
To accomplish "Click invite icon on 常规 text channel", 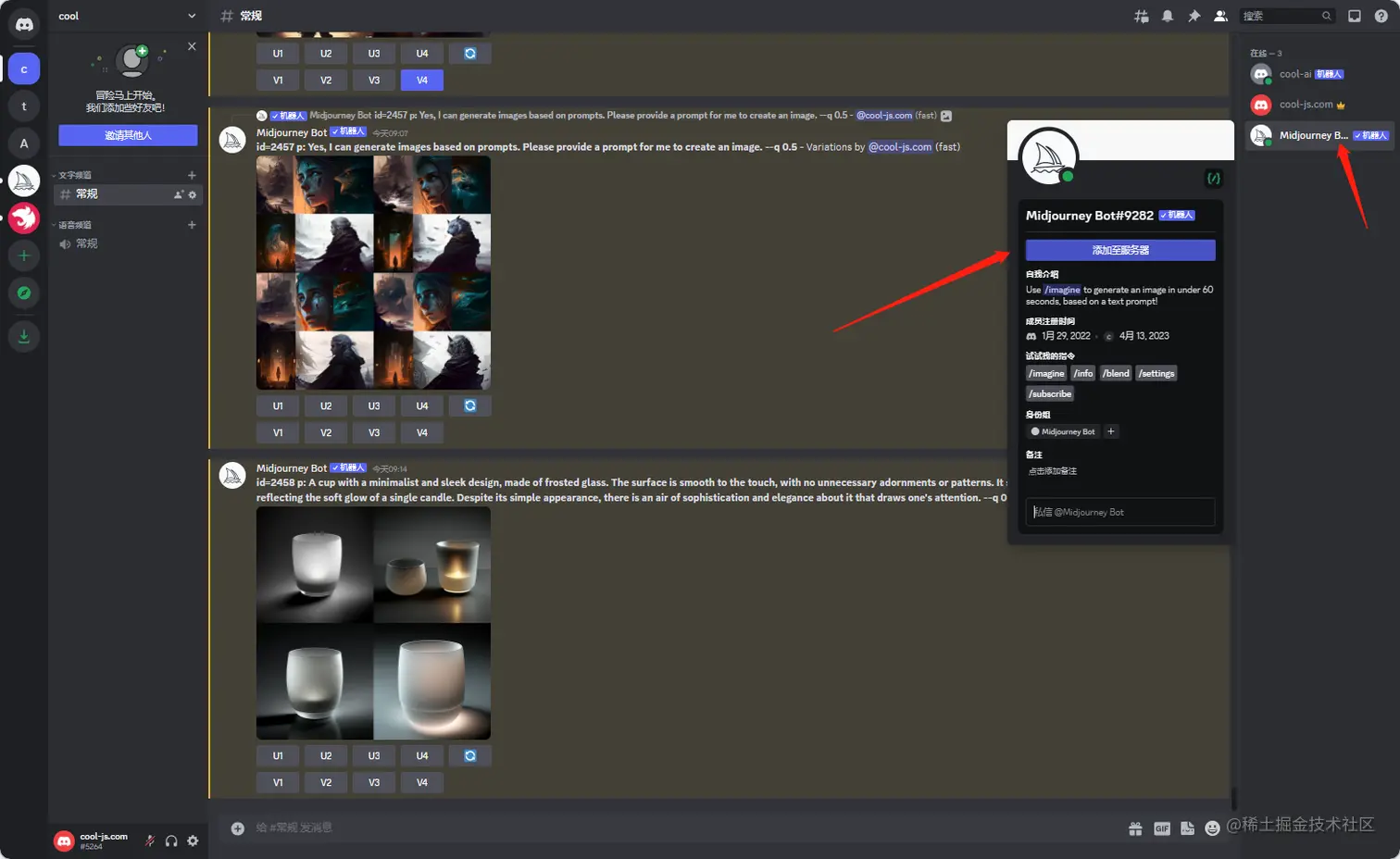I will [179, 194].
